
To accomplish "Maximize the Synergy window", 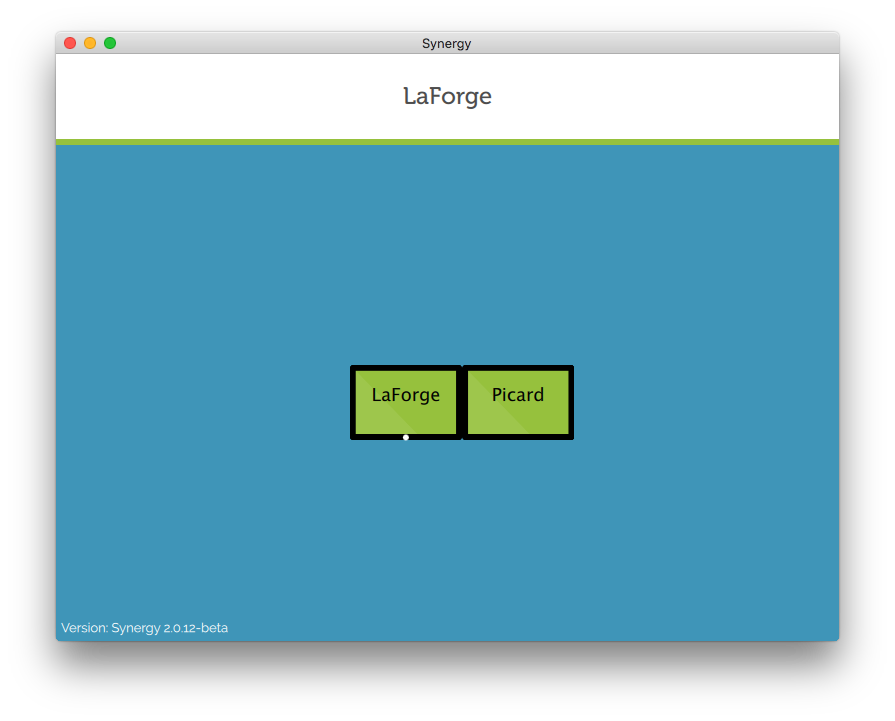I will click(x=110, y=43).
